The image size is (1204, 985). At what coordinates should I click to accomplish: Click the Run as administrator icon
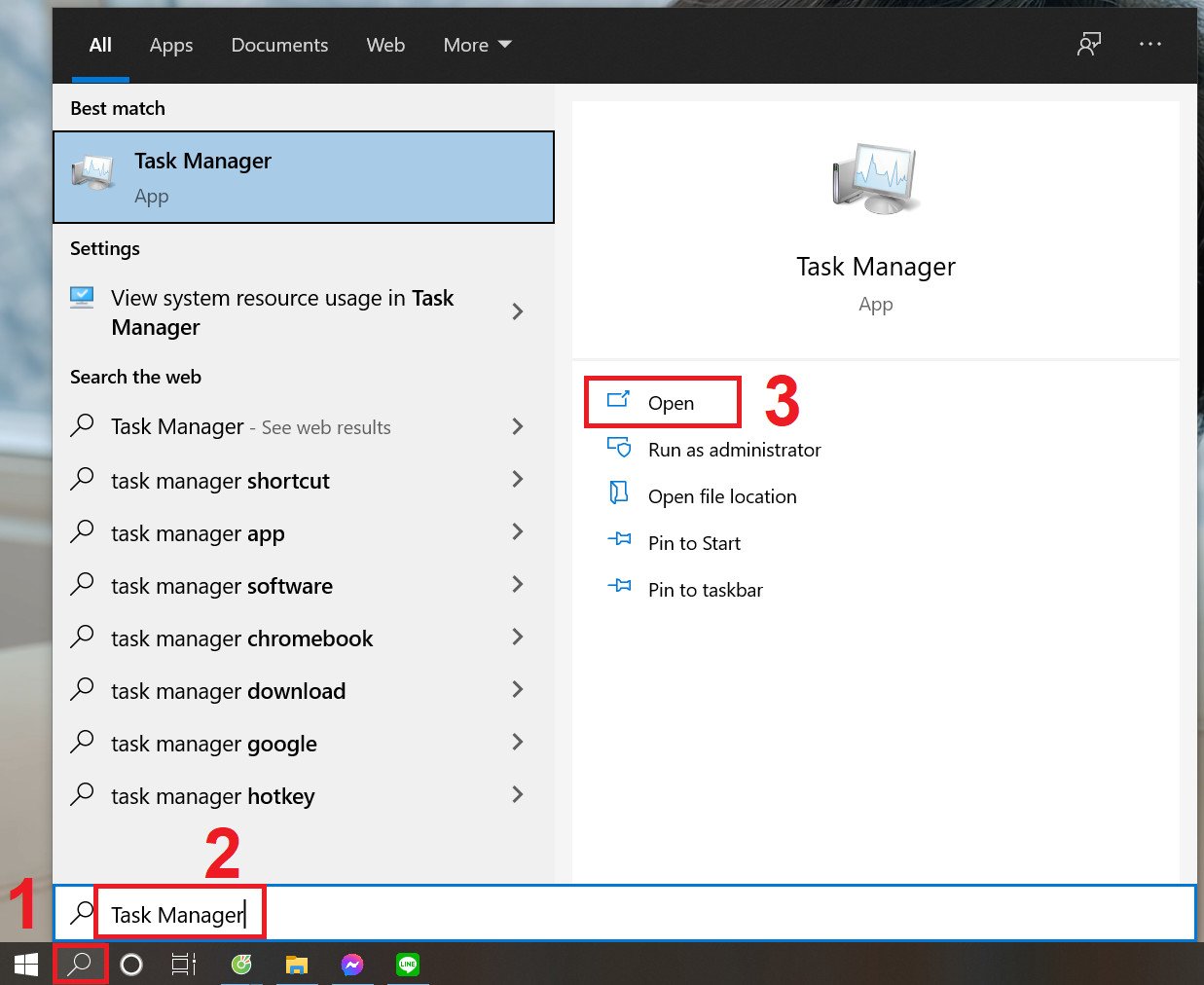[619, 448]
